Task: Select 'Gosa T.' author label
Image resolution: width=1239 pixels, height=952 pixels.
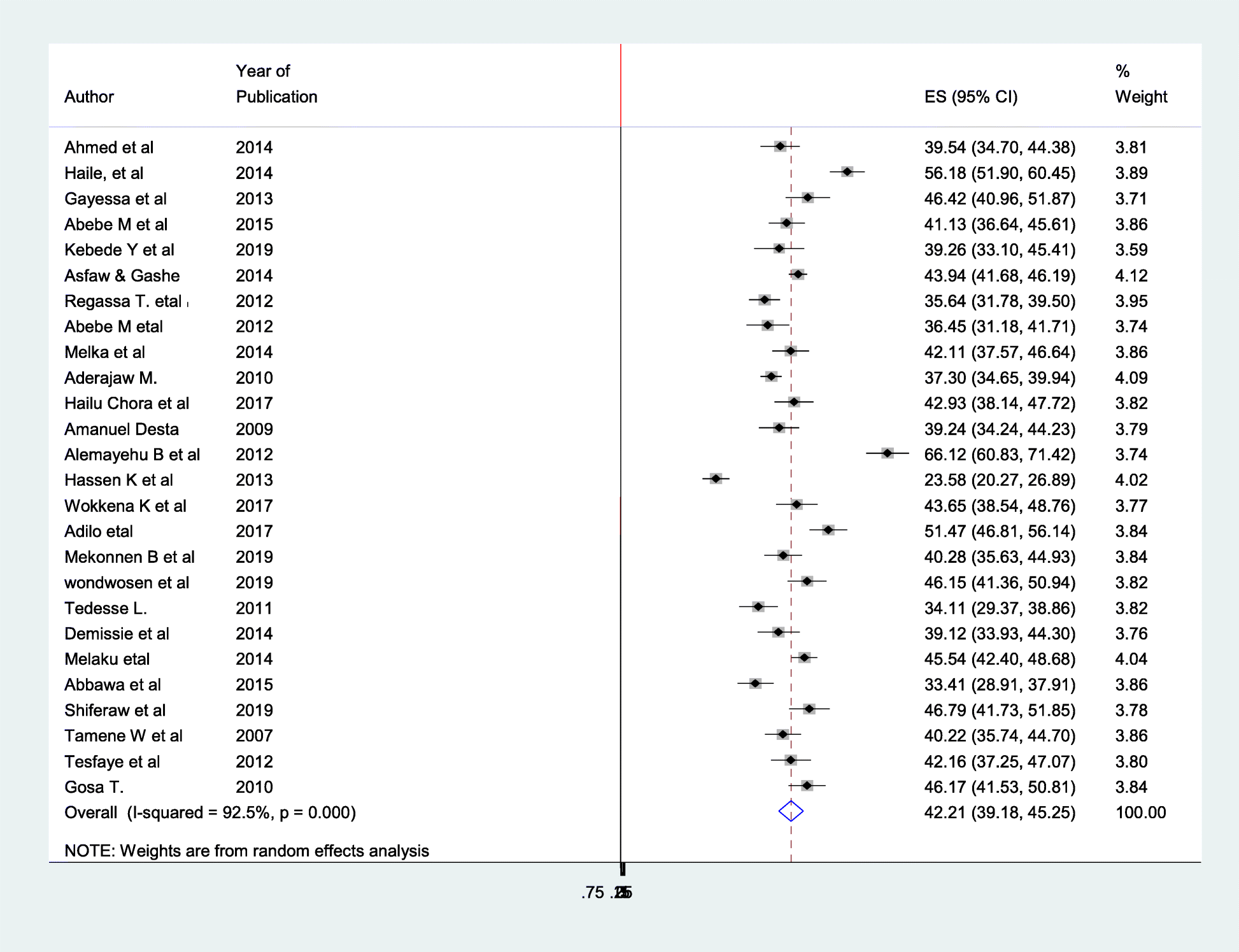Action: [94, 787]
